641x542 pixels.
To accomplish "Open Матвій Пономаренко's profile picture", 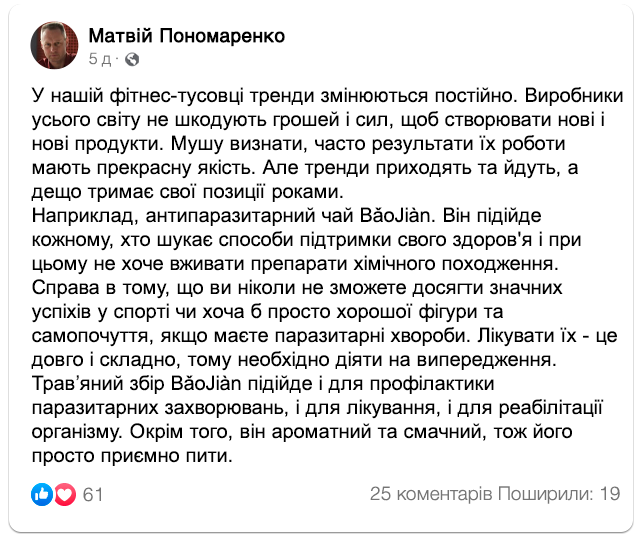I will pos(57,45).
